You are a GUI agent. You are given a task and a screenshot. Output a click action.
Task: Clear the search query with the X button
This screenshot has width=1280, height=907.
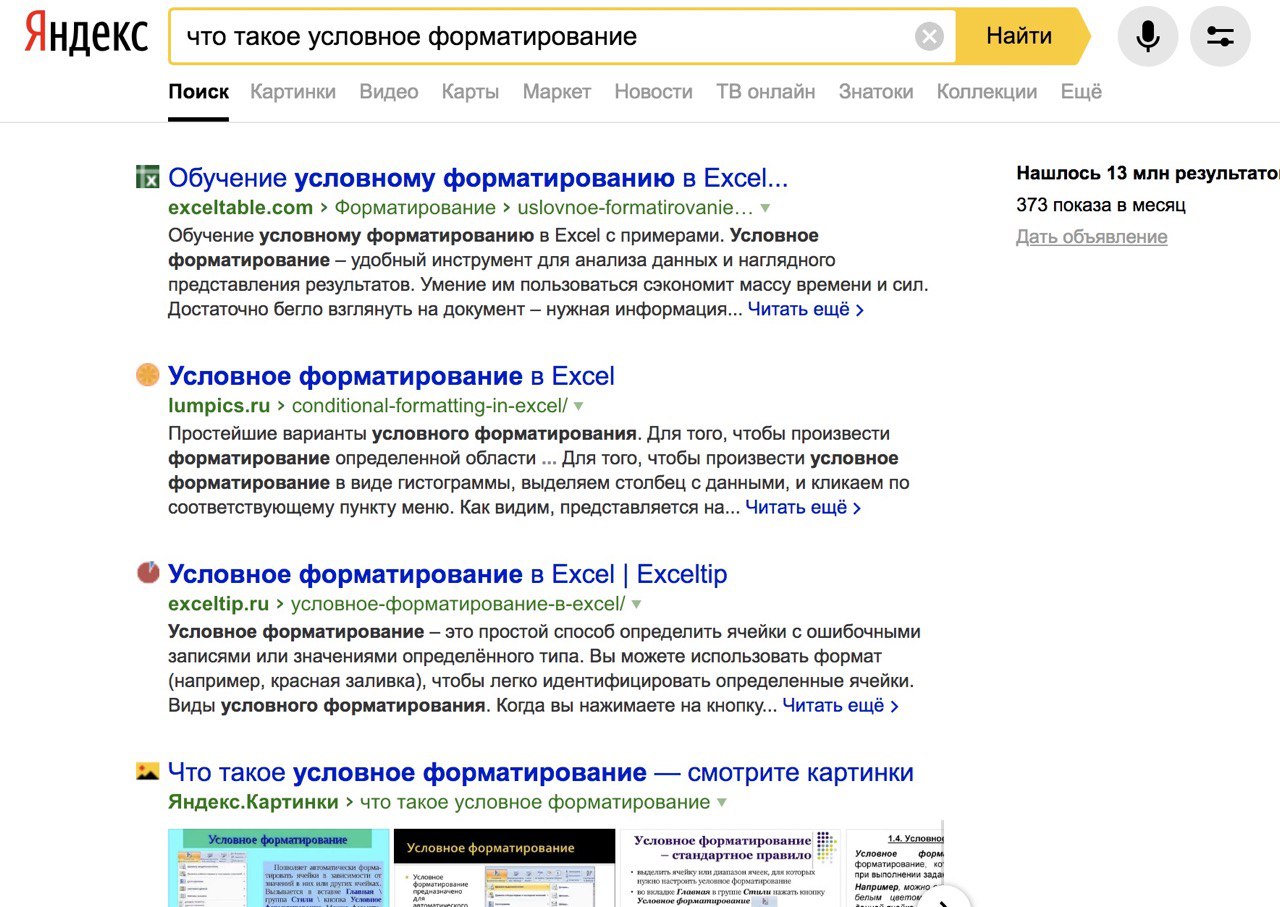[x=929, y=37]
